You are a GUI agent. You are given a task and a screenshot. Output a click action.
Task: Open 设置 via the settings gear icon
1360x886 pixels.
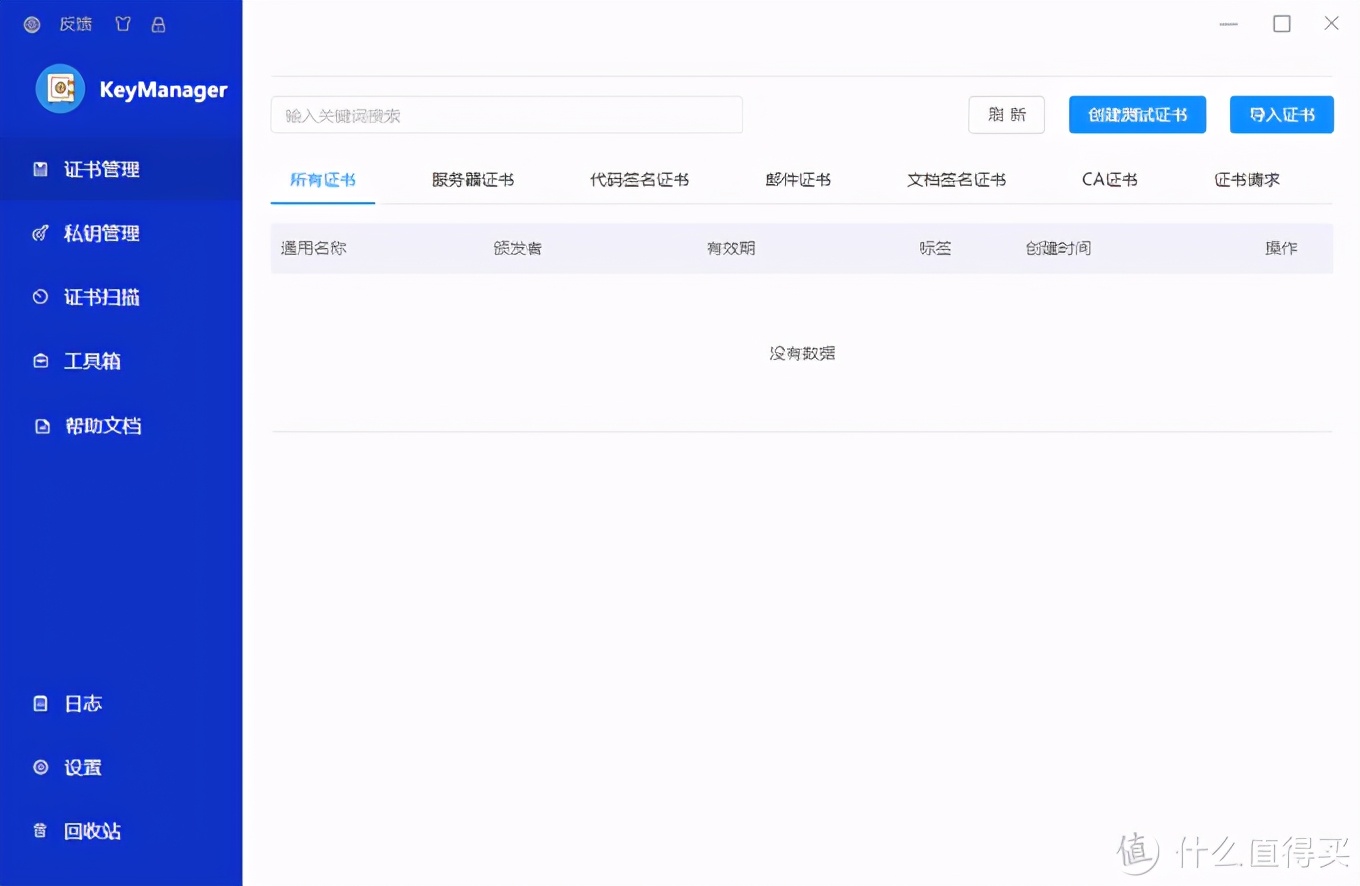point(40,767)
